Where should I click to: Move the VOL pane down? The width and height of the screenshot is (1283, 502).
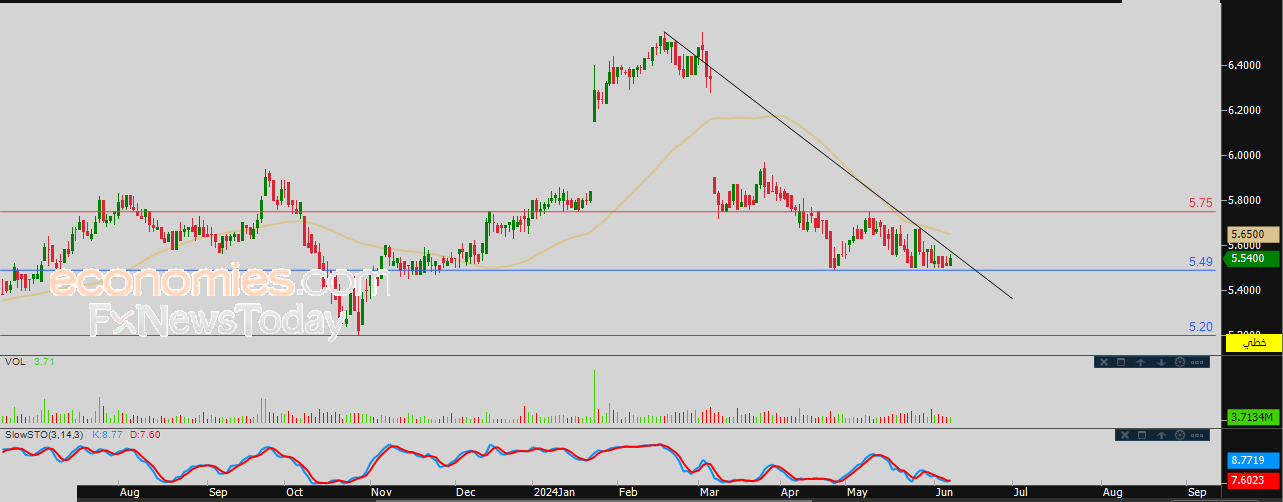[1161, 362]
